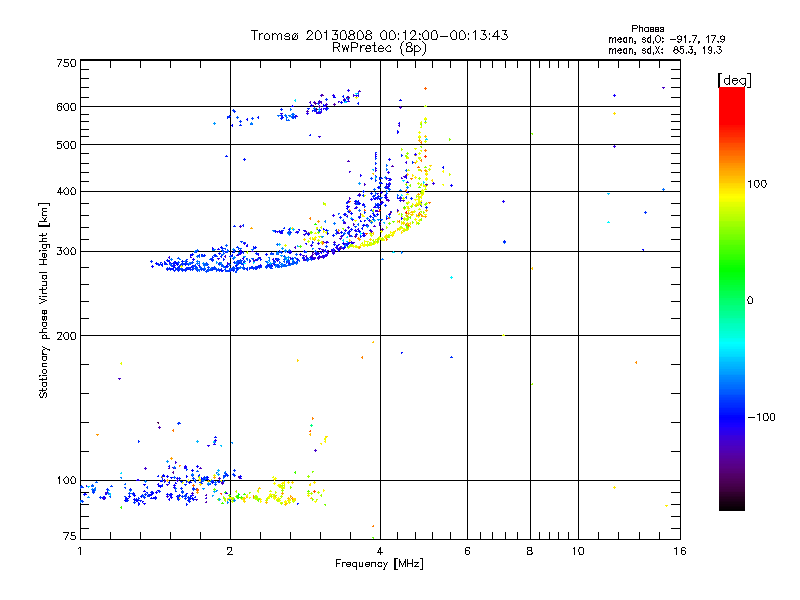The image size is (800, 600).
Task: Click the 200 km tick label on the height axis
Action: 66,336
